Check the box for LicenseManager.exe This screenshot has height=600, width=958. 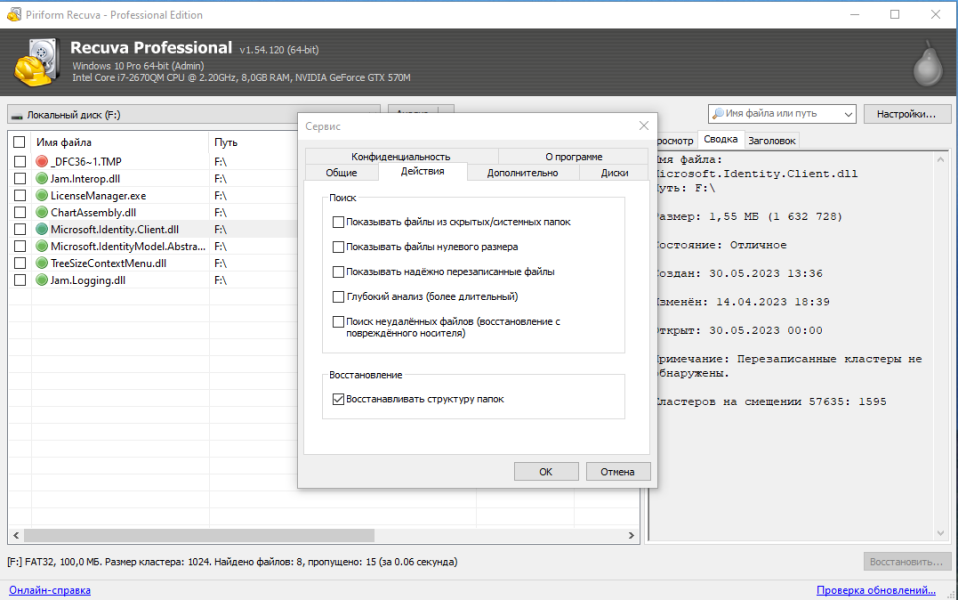(20, 196)
